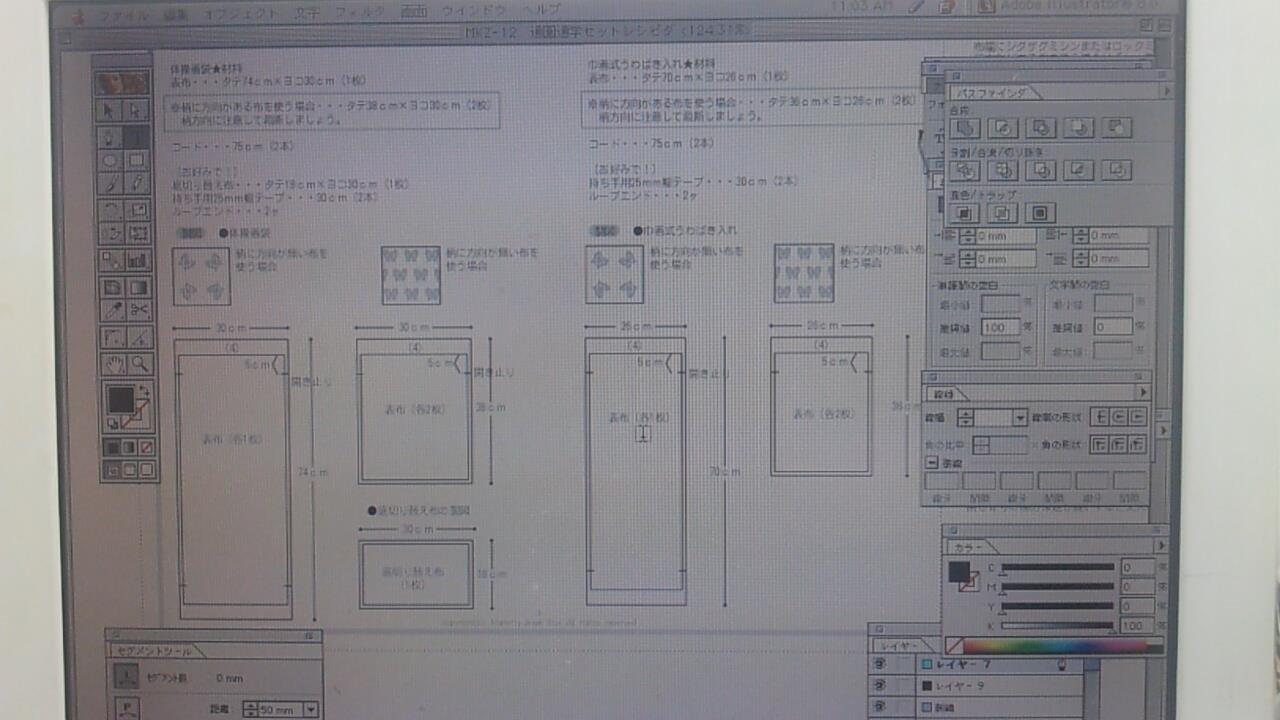Click the second Pathfinder icon under 合体
This screenshot has width=1280, height=720.
pyautogui.click(x=1002, y=128)
